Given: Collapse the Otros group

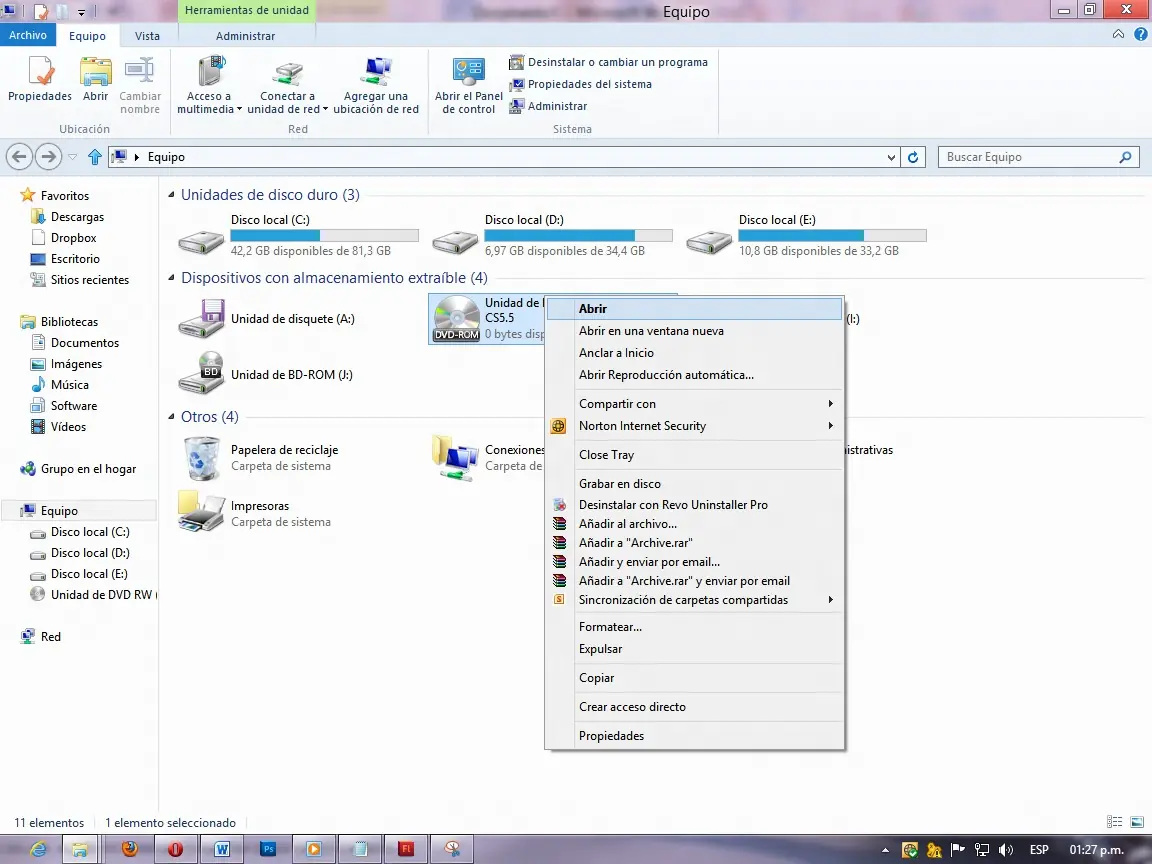Looking at the screenshot, I should 171,417.
